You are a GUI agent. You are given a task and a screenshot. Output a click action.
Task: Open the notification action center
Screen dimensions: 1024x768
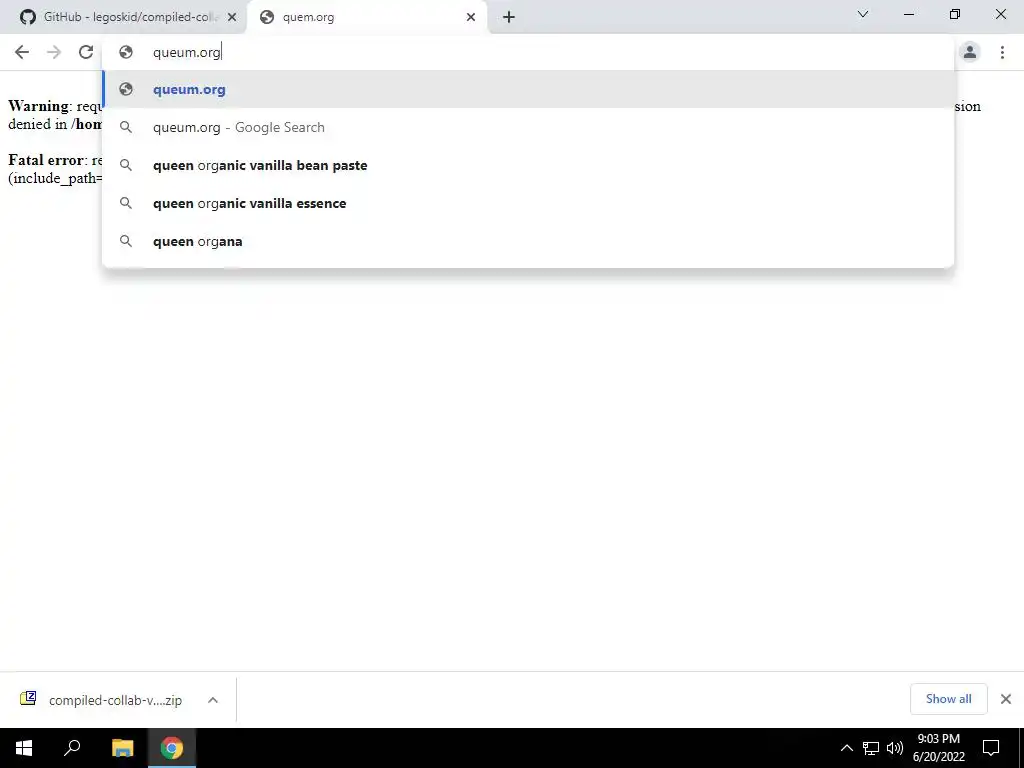[x=991, y=748]
